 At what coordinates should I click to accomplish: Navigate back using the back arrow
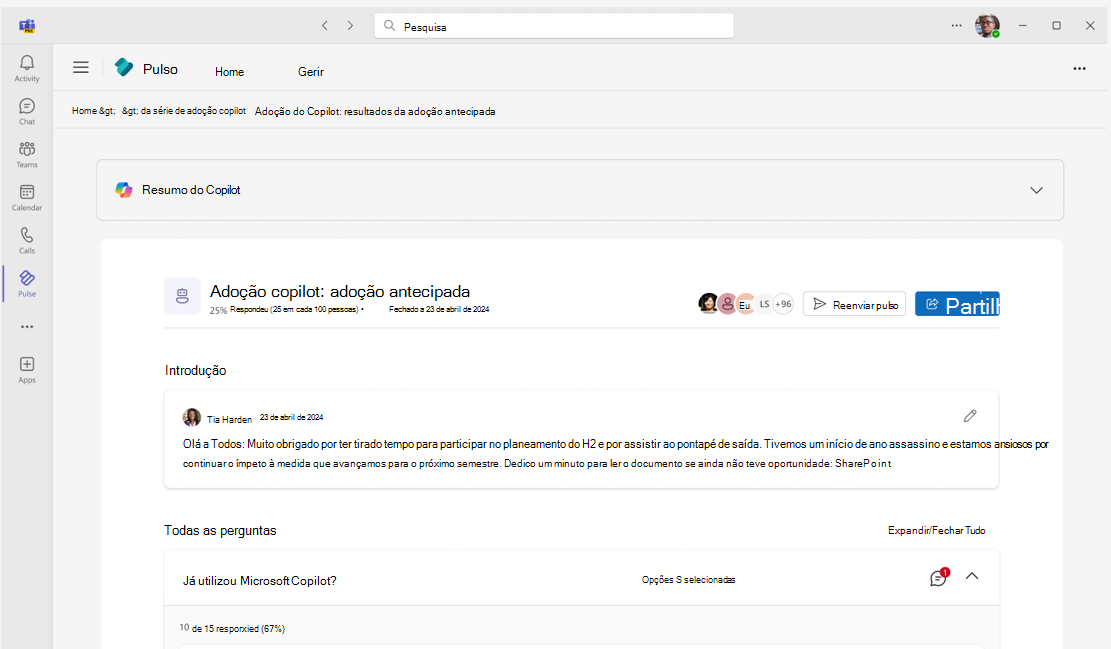324,26
